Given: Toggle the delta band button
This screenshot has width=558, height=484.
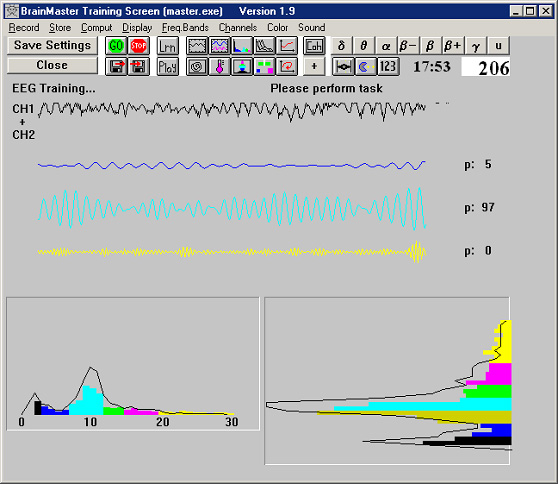Looking at the screenshot, I should [342, 46].
